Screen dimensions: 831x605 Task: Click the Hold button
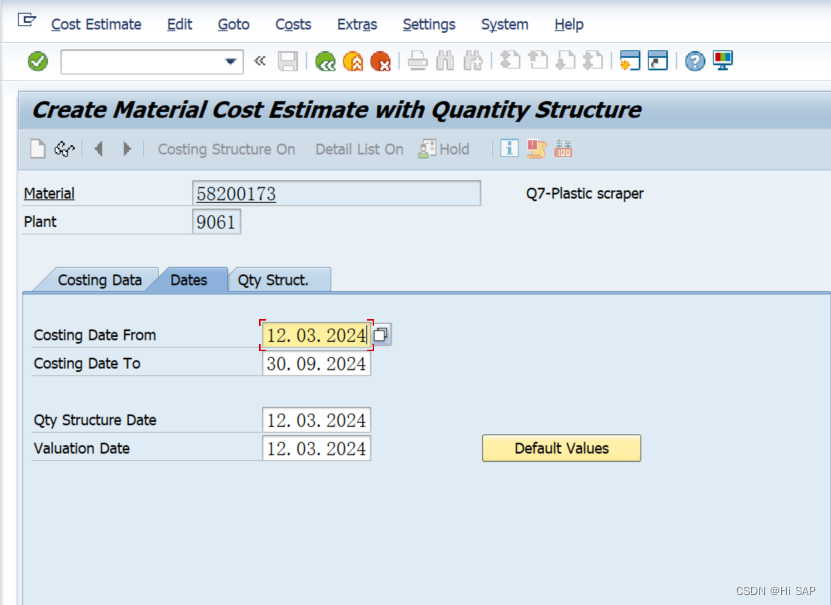point(444,148)
